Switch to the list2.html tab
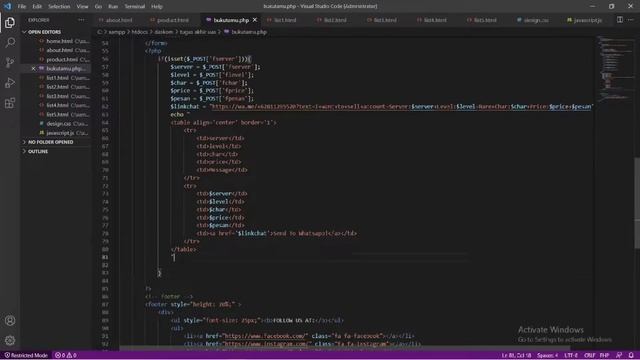Viewport: 640px width, 360px height. [335, 20]
